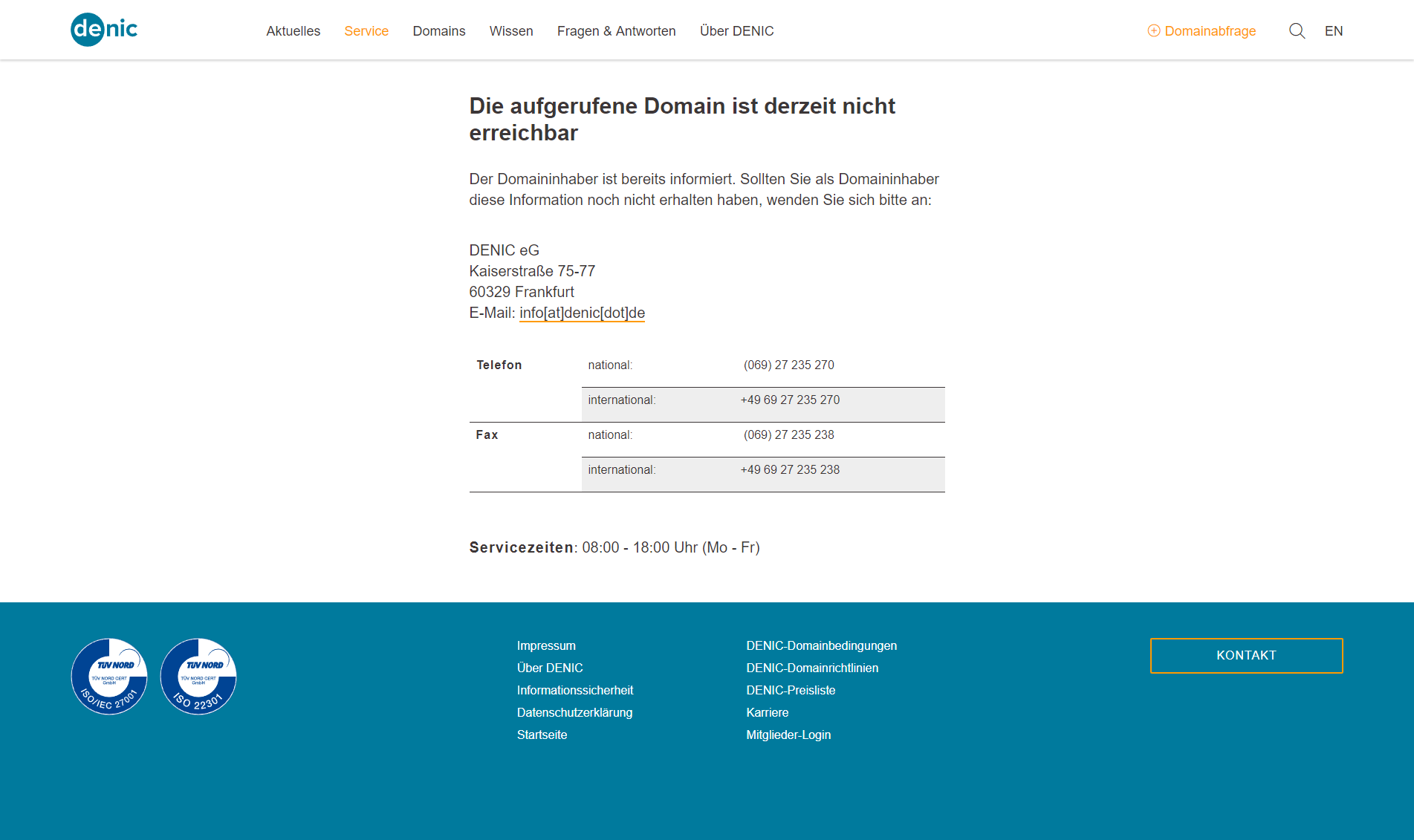
Task: View the DENIC-Preisliste link
Action: (791, 690)
